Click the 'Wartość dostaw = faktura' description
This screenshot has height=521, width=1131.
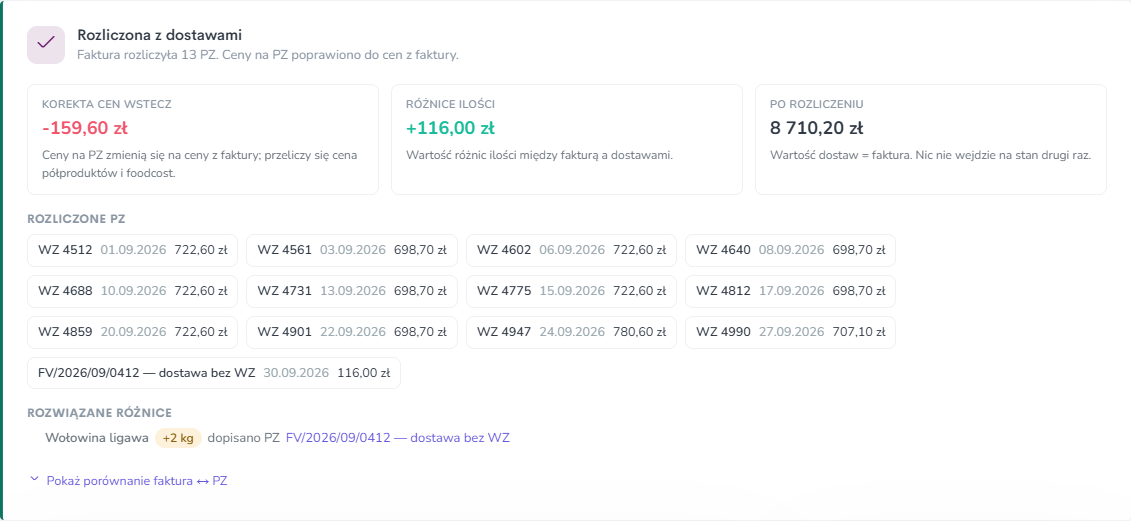(x=930, y=155)
